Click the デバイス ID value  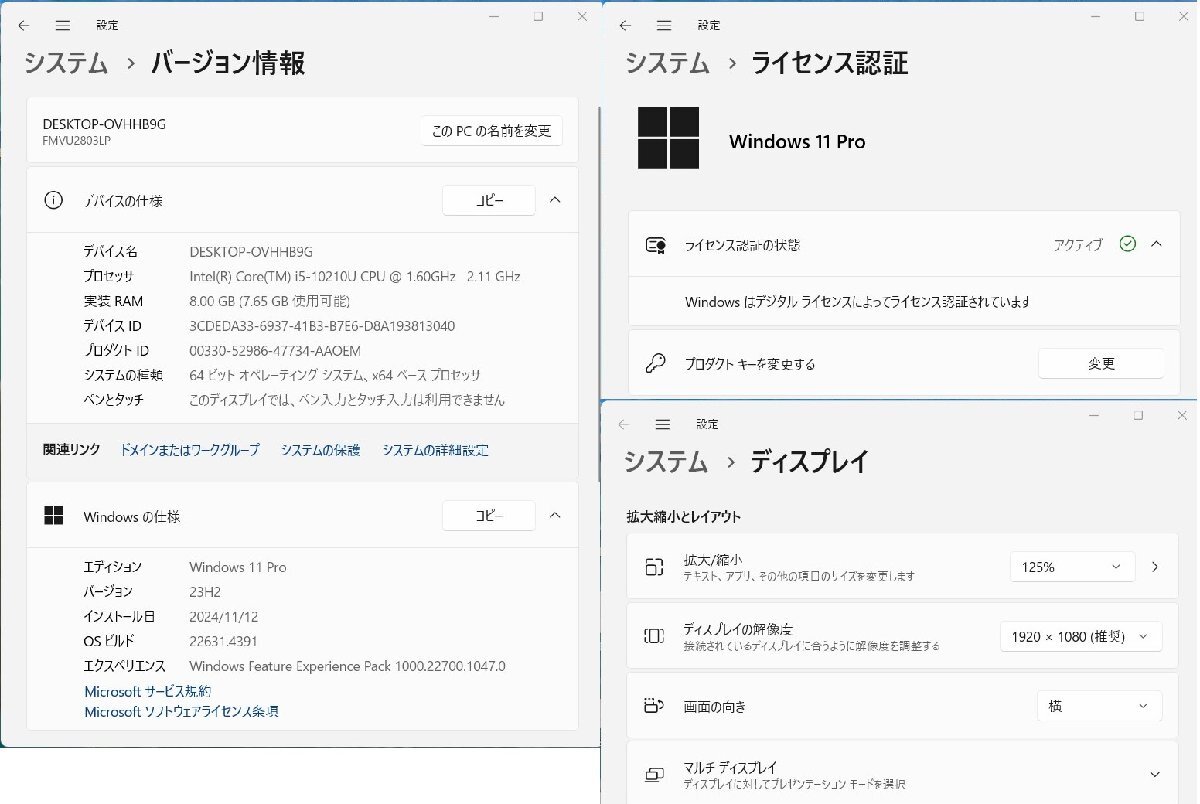322,326
